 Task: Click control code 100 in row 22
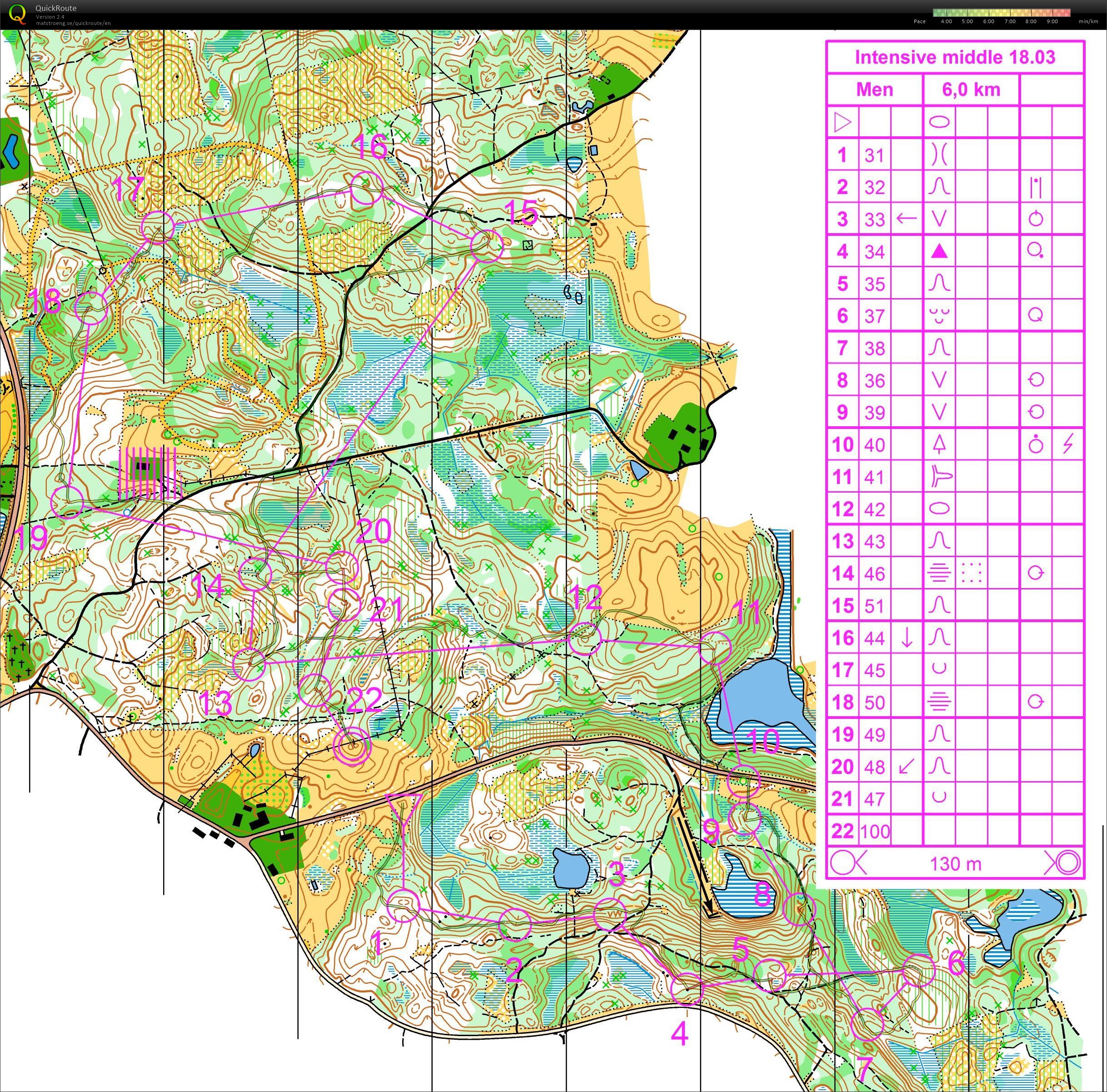point(875,831)
